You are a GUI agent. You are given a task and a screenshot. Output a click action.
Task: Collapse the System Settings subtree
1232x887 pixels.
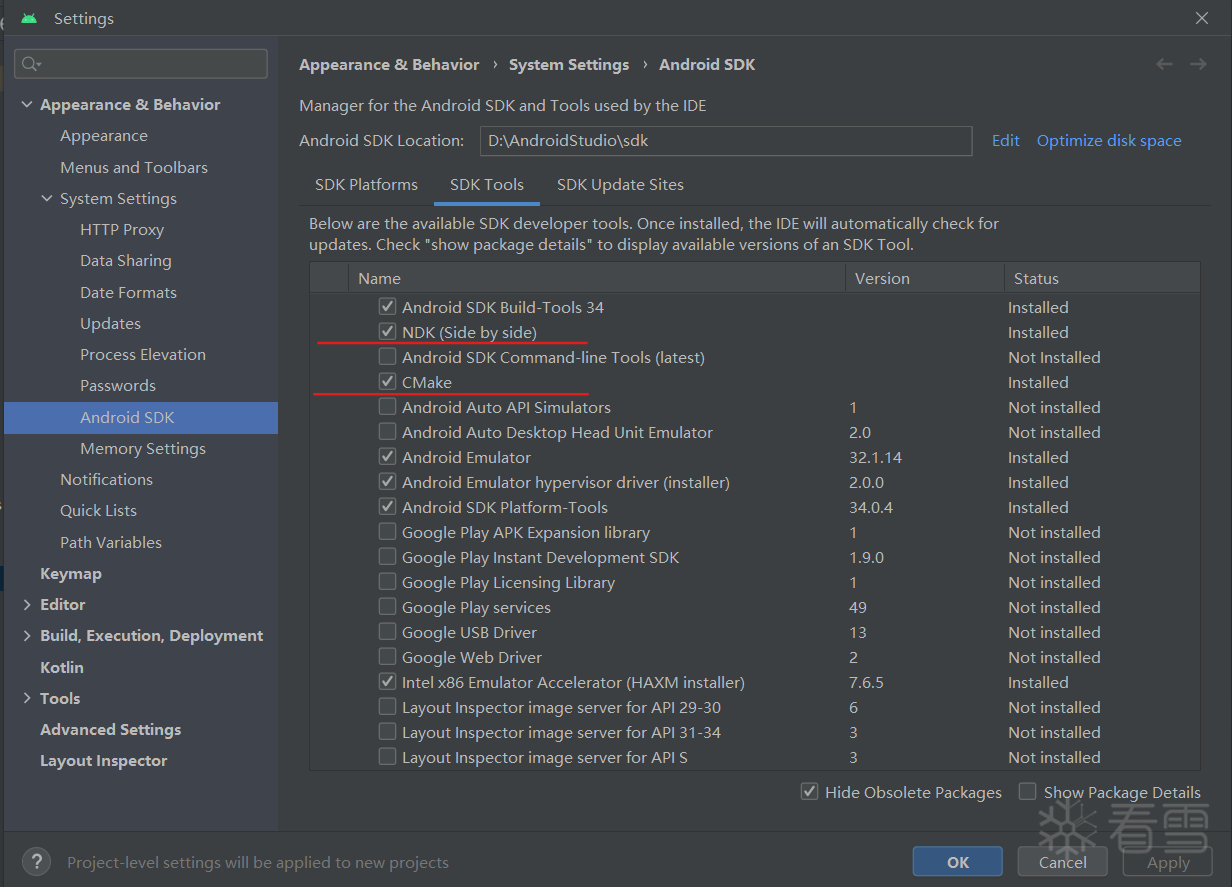pos(47,199)
